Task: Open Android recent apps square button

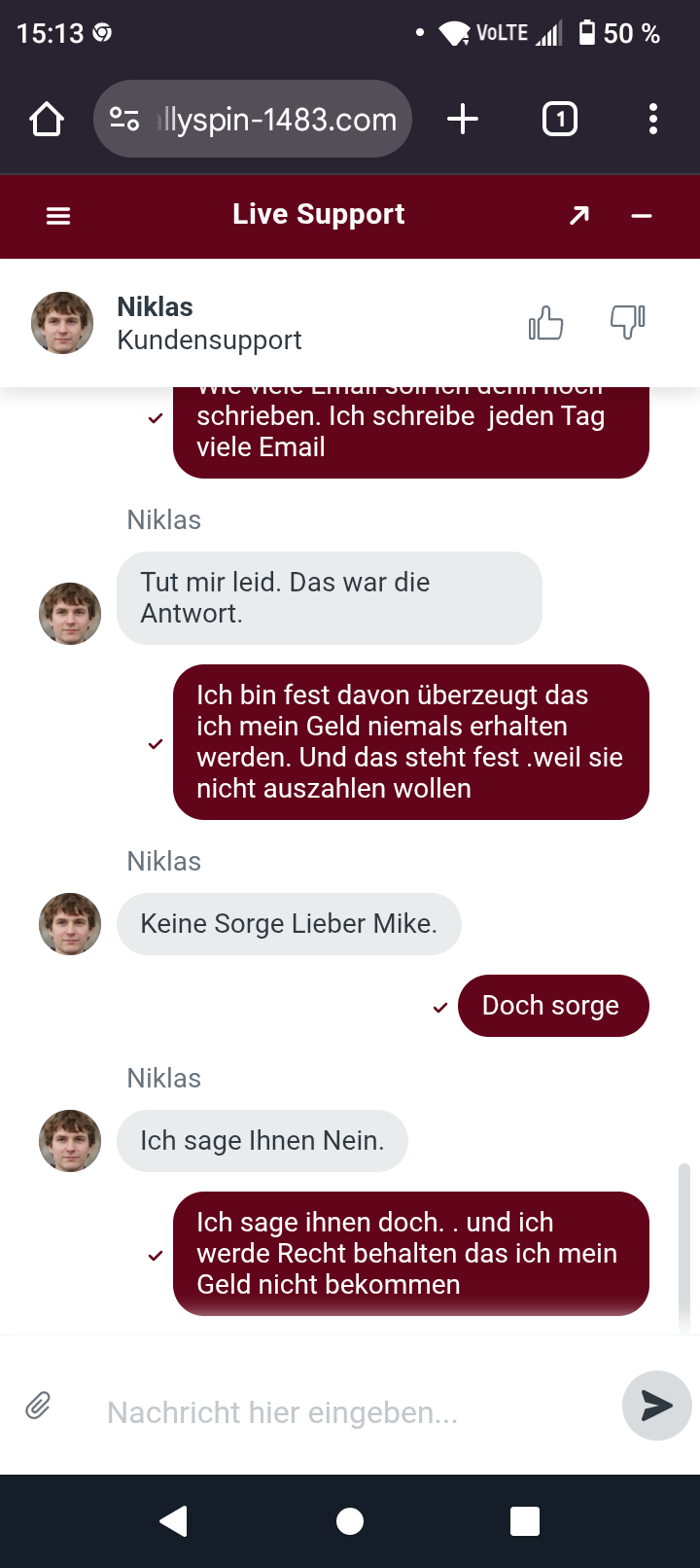Action: click(525, 1521)
